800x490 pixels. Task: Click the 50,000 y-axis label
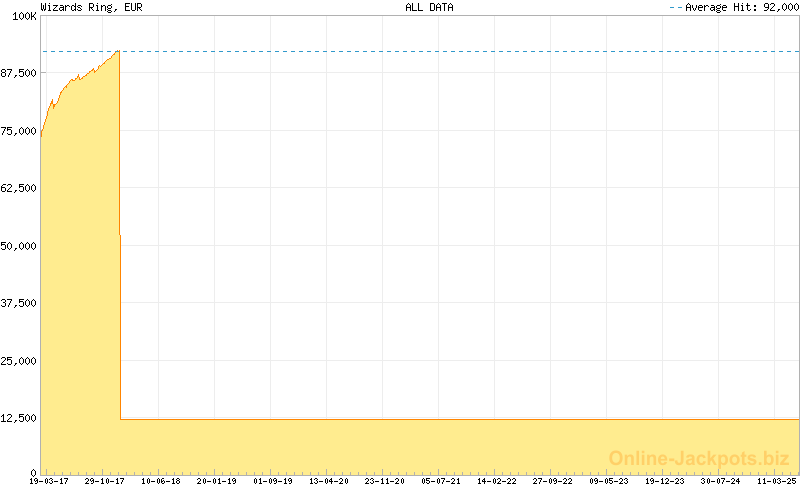(19, 246)
